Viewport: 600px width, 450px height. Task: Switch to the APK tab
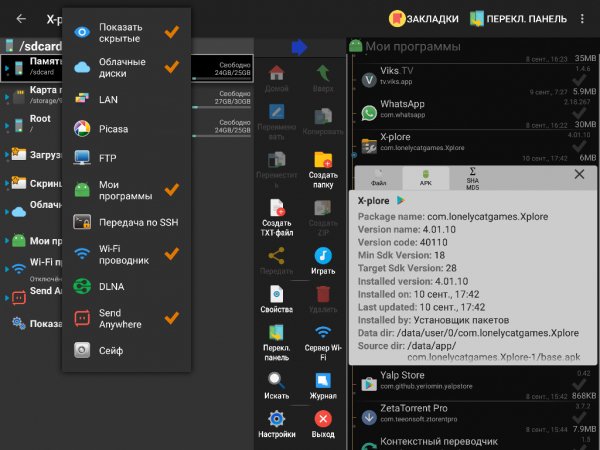tap(426, 178)
